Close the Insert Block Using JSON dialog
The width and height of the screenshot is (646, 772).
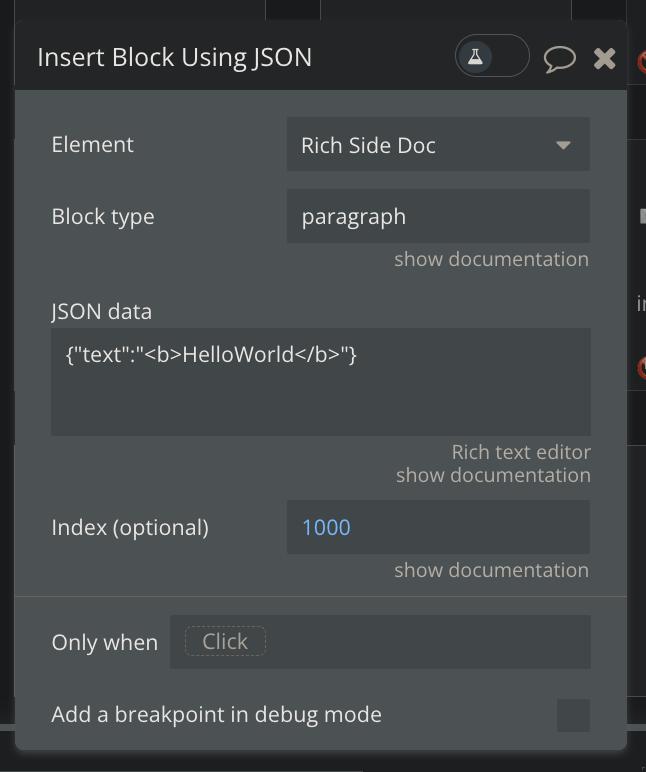(604, 58)
